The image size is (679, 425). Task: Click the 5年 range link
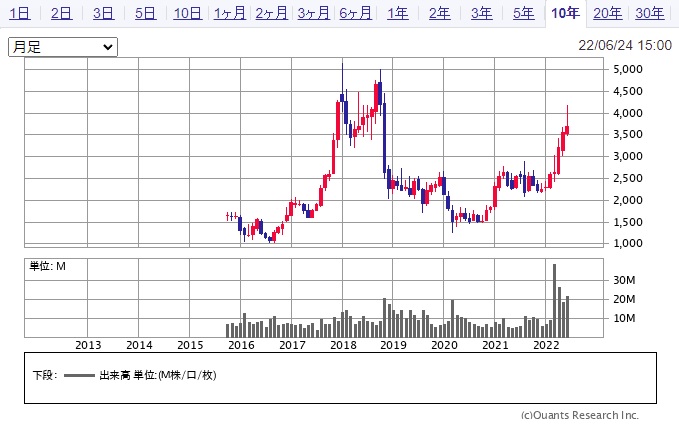pyautogui.click(x=524, y=13)
